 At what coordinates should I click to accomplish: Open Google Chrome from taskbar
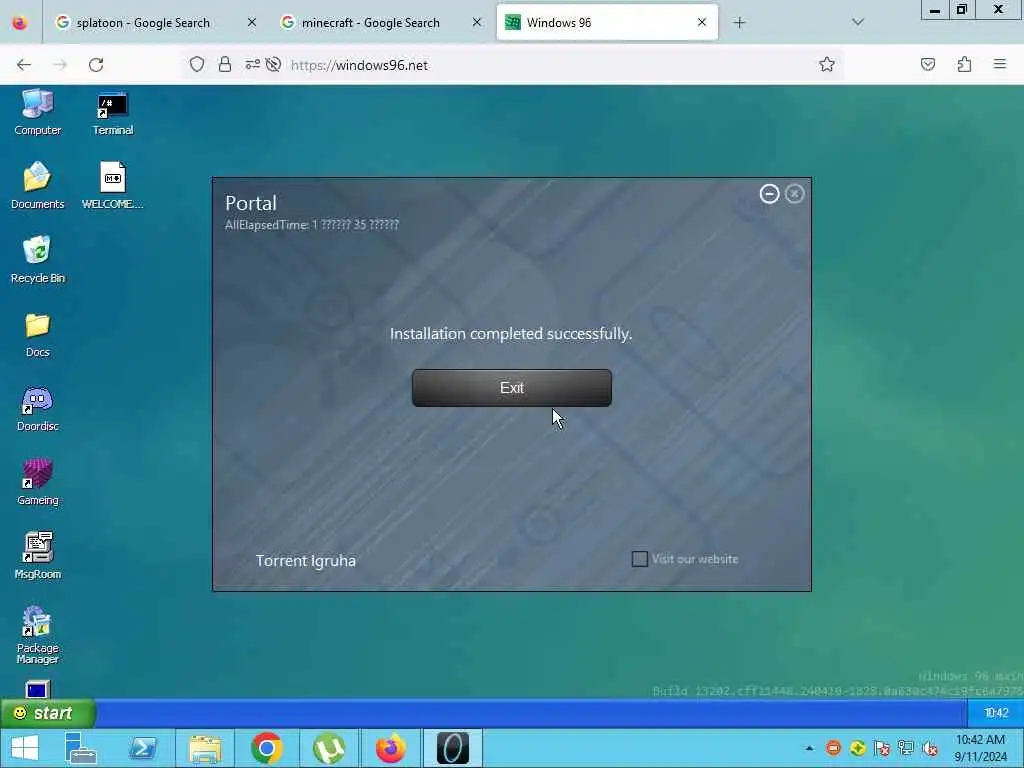266,748
